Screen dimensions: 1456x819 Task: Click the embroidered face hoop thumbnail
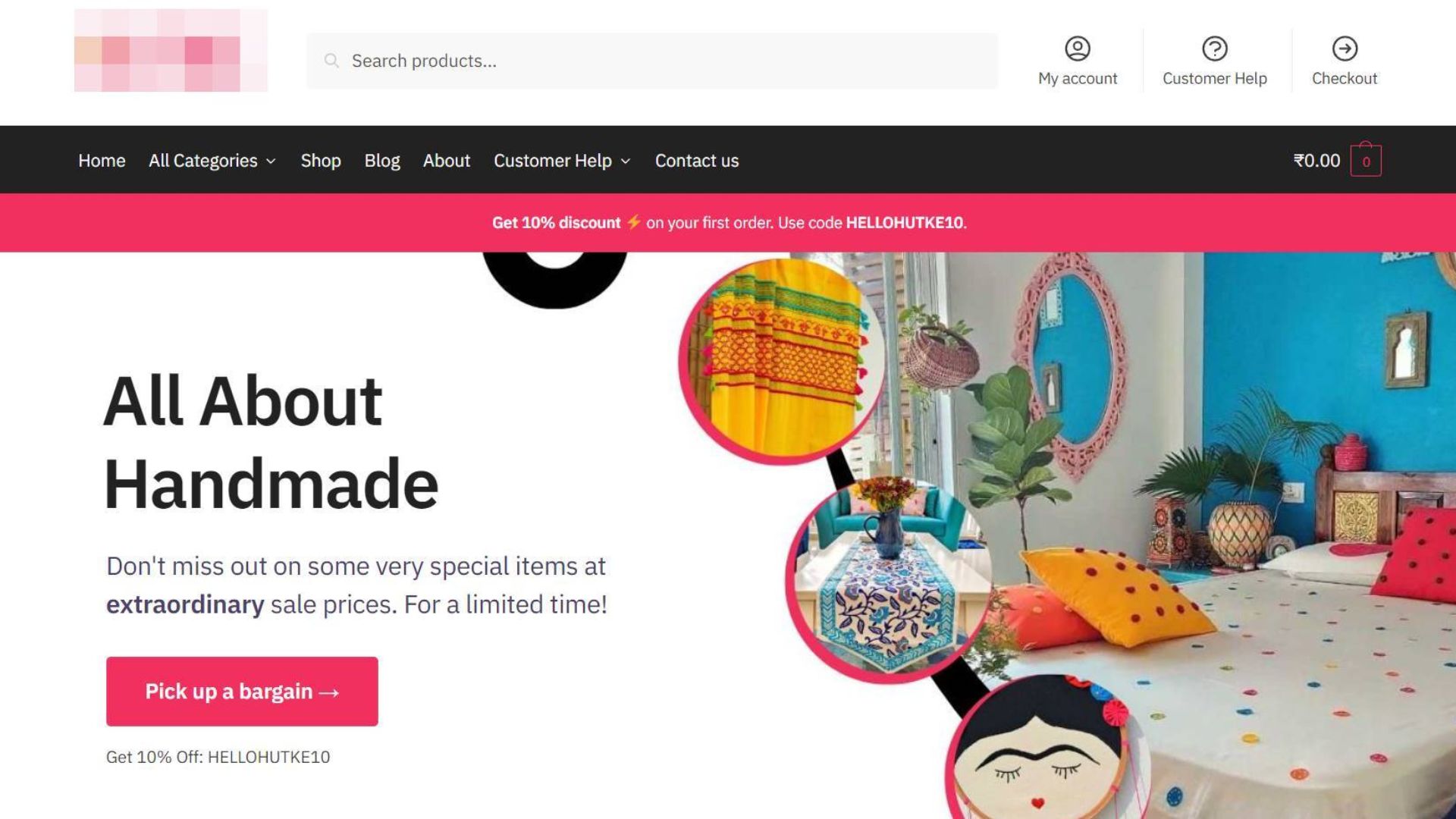tap(1047, 748)
